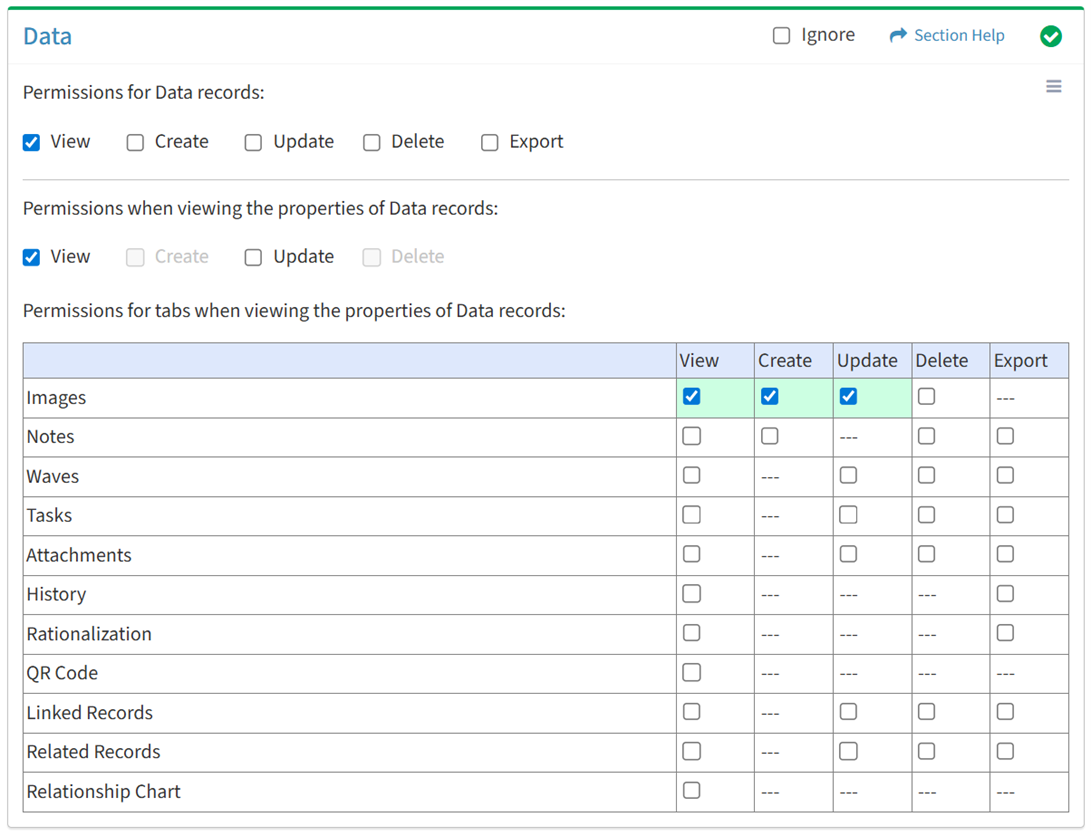
Task: Click the green checkmark status icon
Action: pos(1050,36)
